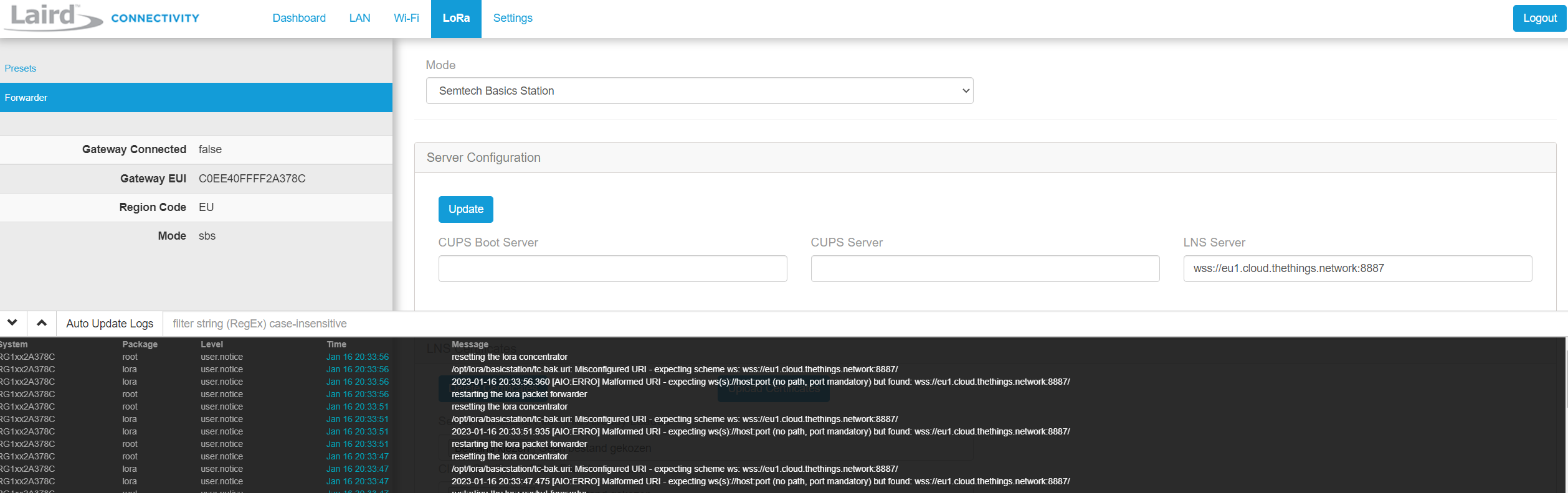The image size is (1568, 493).
Task: Click the Logout button
Action: 1539,18
